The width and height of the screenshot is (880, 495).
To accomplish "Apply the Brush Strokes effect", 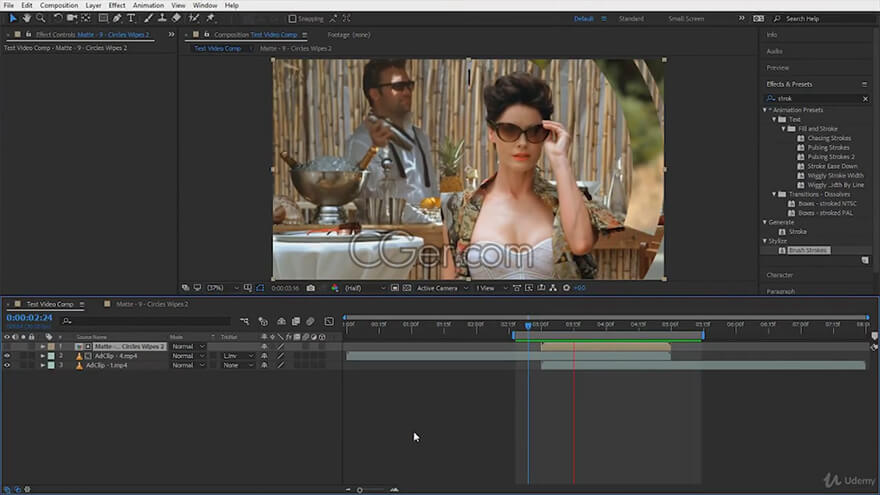I will (x=808, y=250).
